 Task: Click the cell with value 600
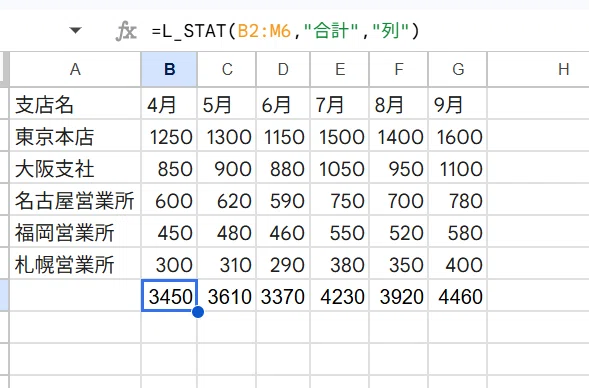(x=169, y=199)
